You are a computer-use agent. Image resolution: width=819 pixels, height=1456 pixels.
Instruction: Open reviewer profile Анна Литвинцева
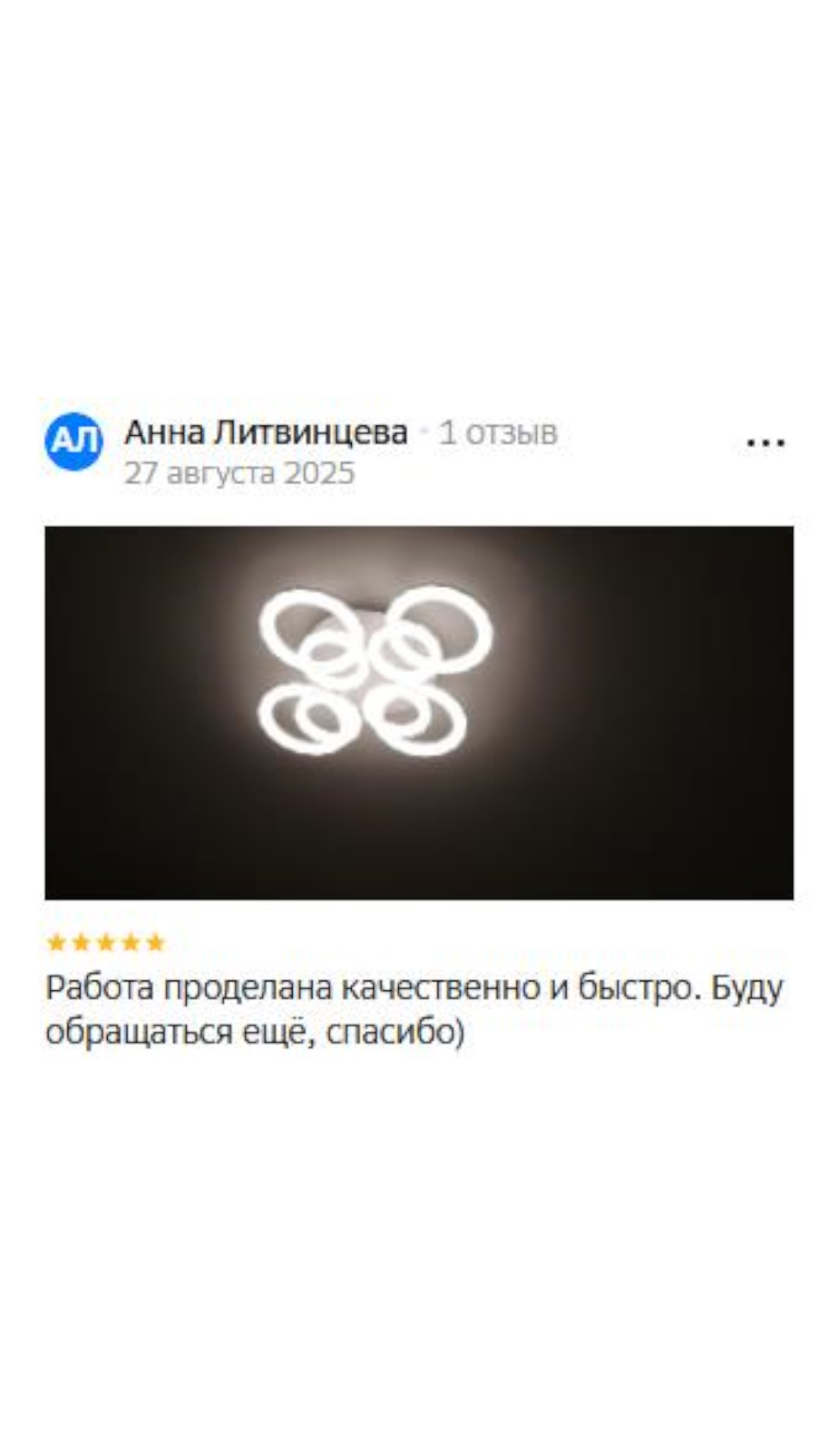(265, 433)
